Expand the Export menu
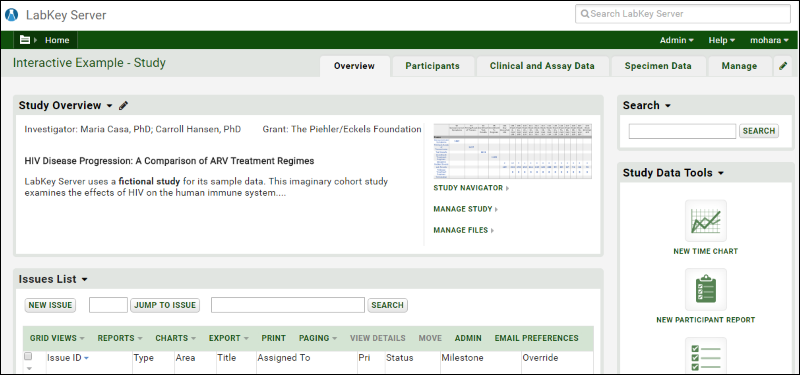This screenshot has width=800, height=375. click(229, 338)
